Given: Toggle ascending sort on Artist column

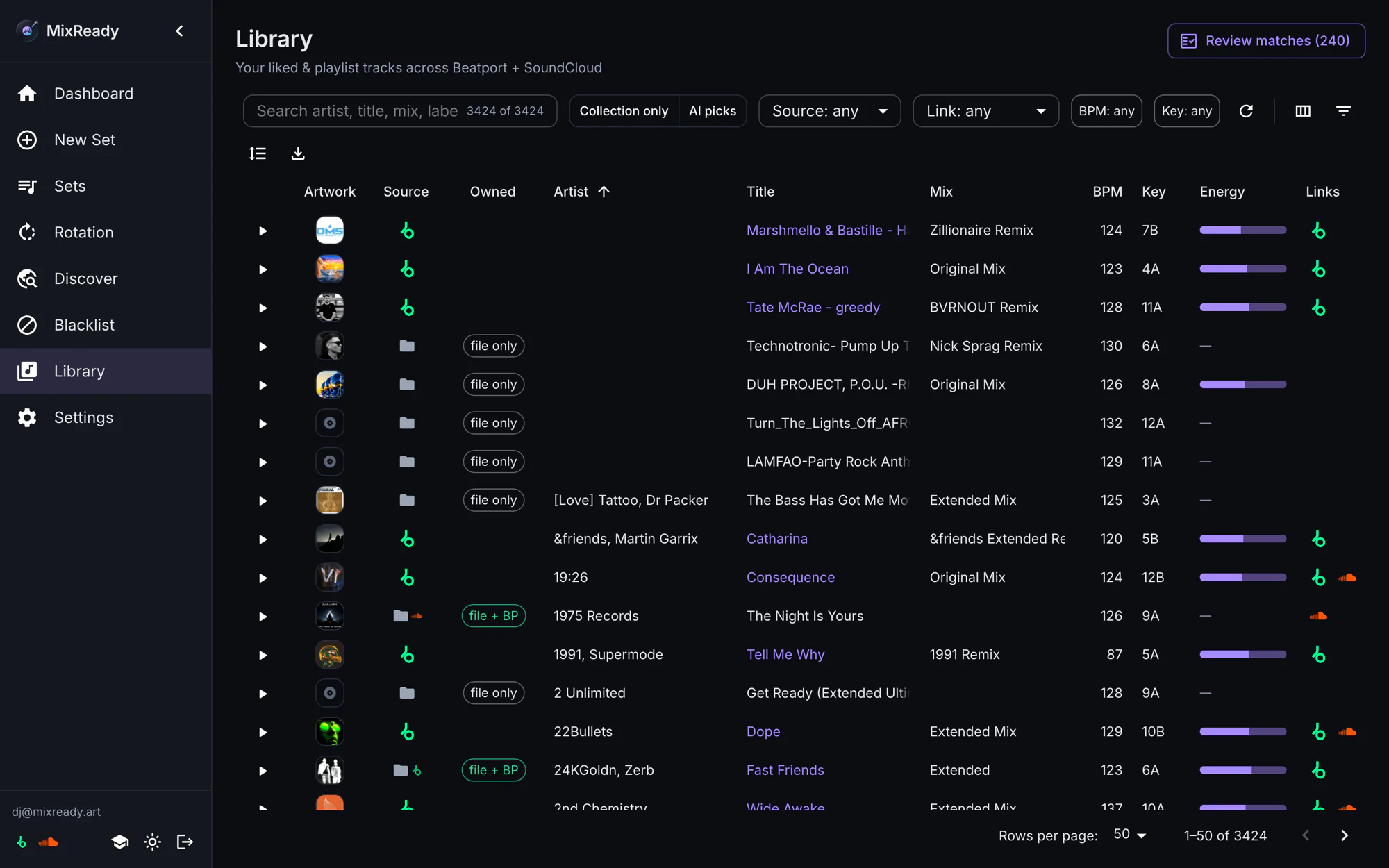Looking at the screenshot, I should [x=604, y=192].
